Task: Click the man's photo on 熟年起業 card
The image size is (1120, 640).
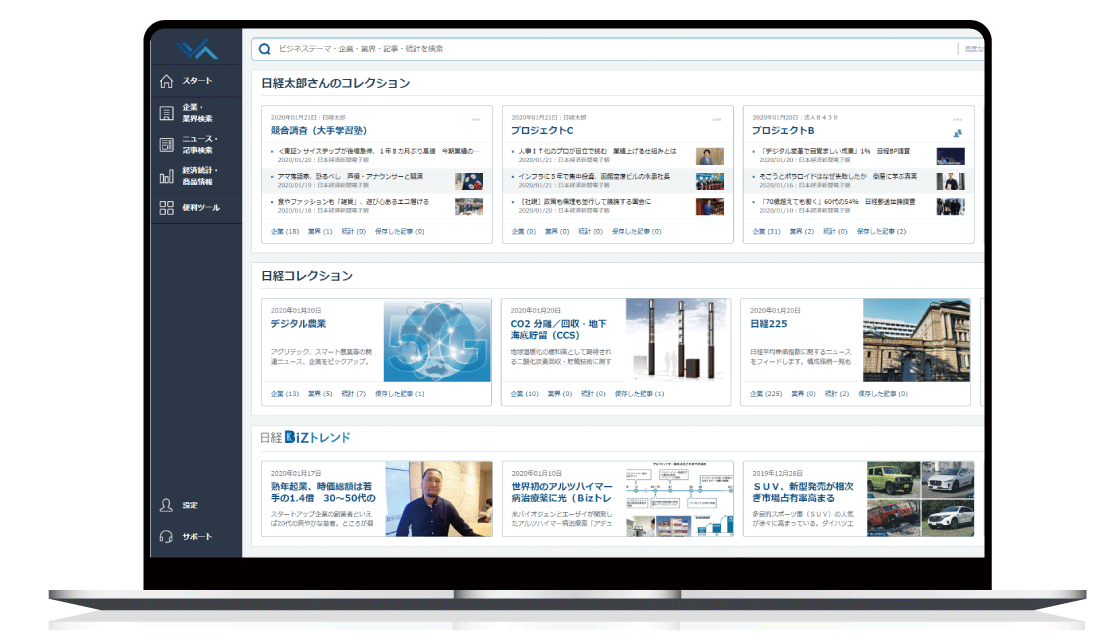Action: (x=439, y=499)
